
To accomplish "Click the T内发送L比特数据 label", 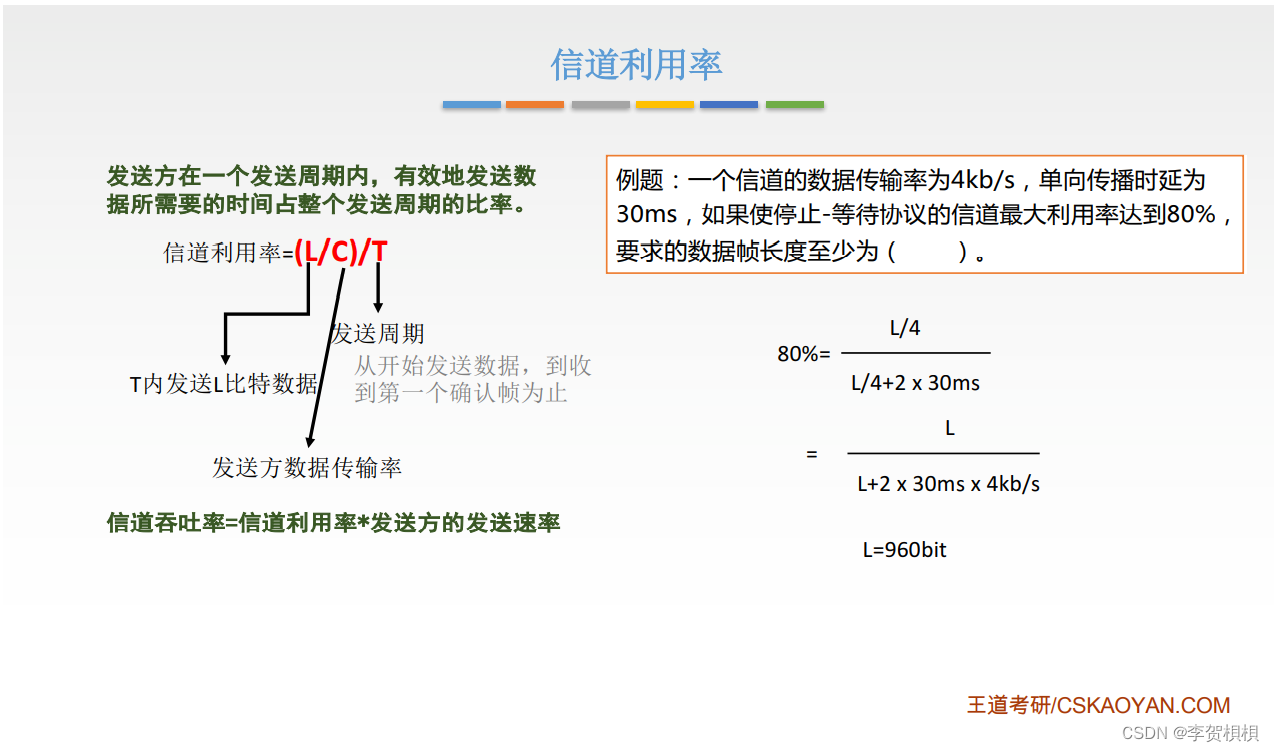I will pyautogui.click(x=224, y=384).
